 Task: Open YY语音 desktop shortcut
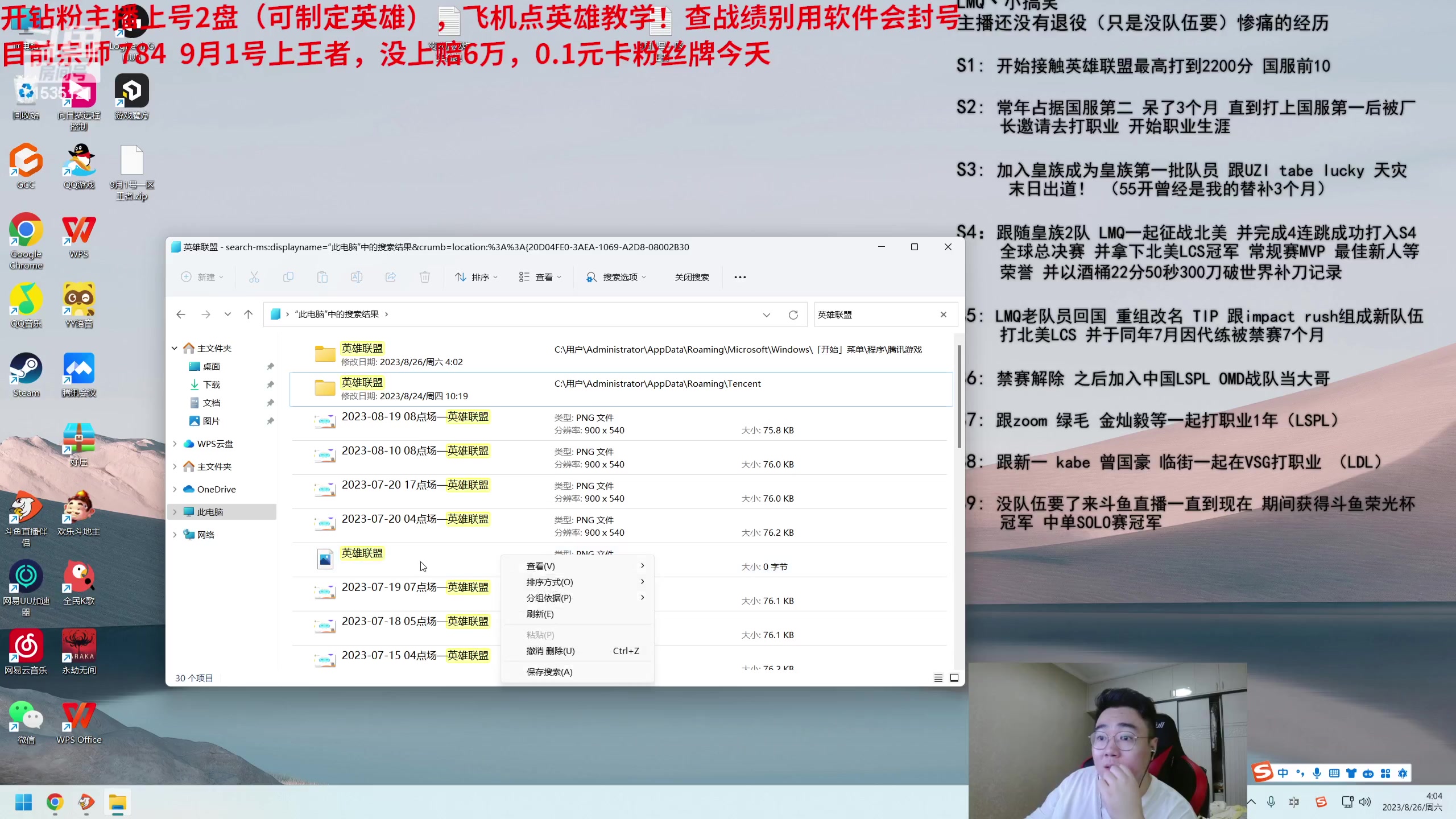(79, 305)
